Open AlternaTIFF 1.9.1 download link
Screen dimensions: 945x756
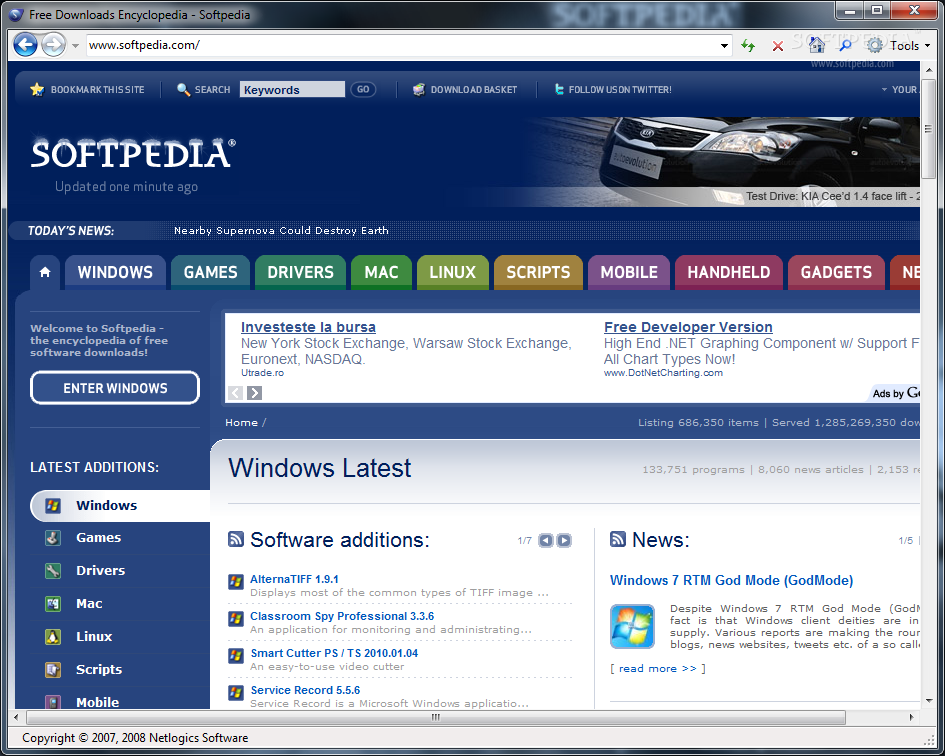click(x=294, y=579)
